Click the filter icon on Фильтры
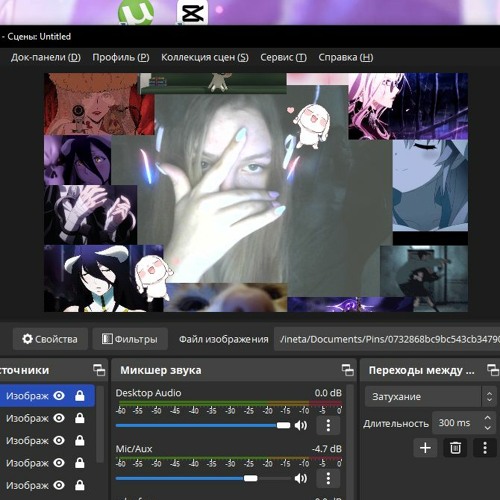 pos(107,339)
